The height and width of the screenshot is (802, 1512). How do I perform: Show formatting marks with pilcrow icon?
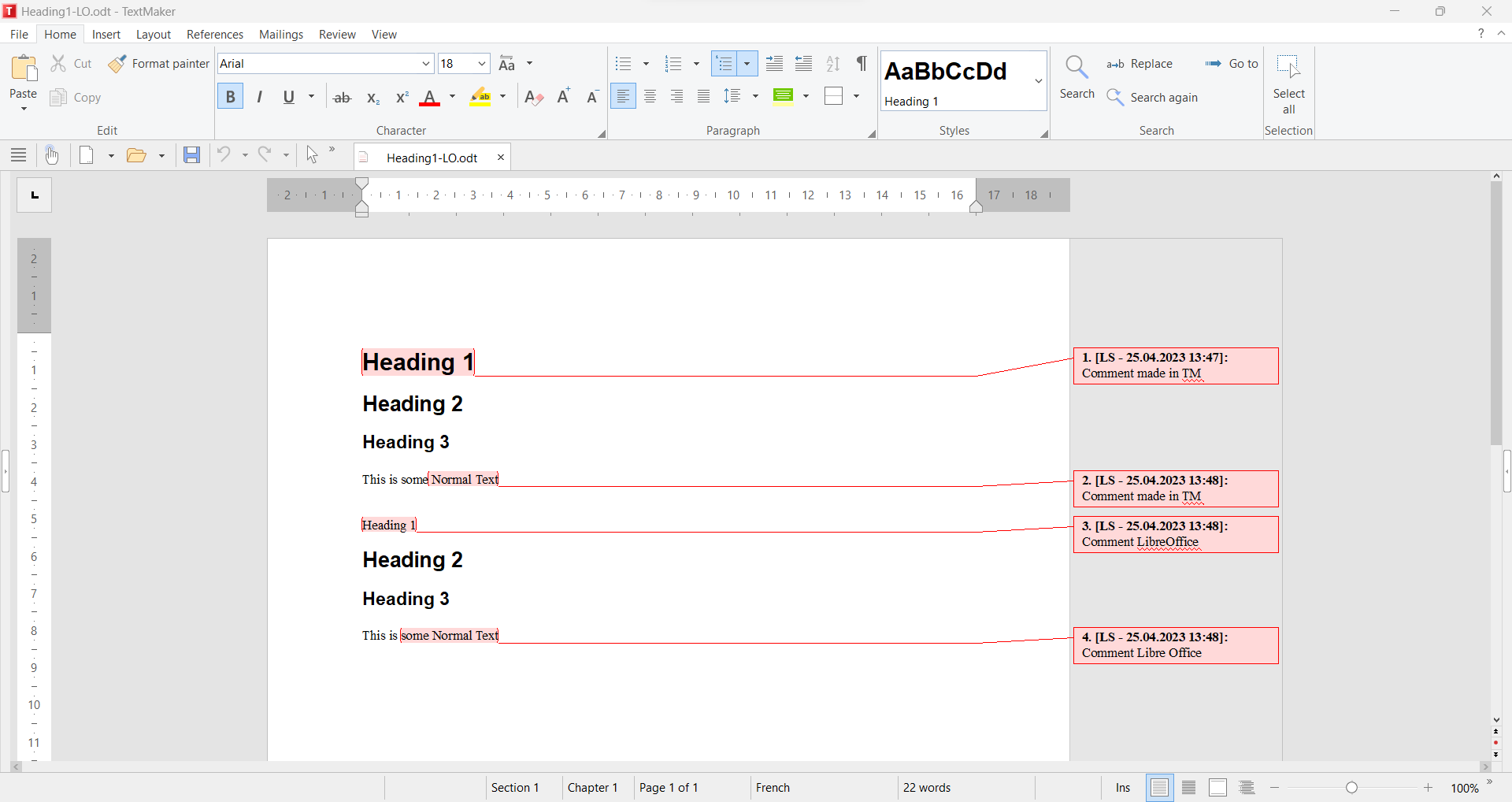[x=862, y=64]
